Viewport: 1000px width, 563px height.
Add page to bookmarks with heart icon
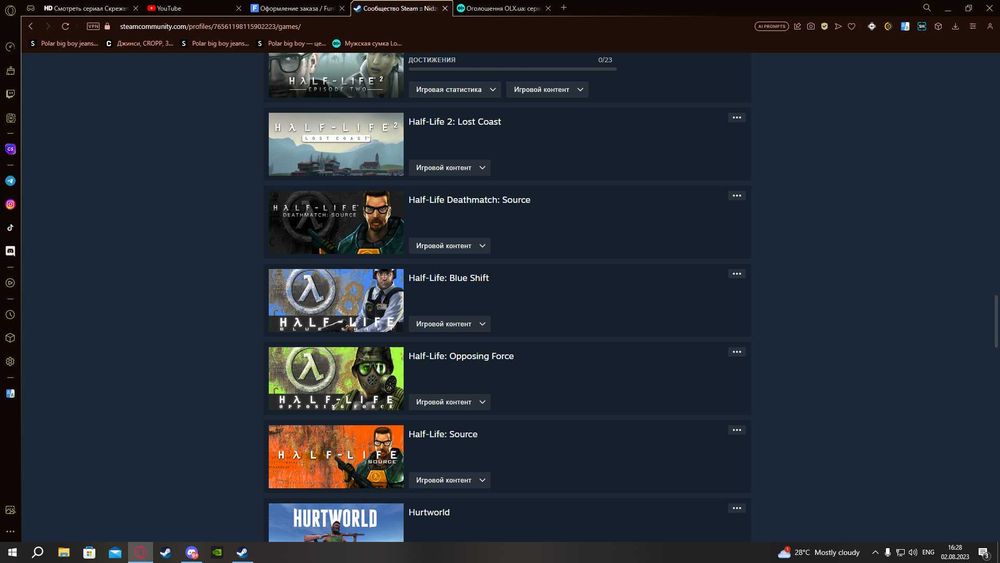(851, 26)
